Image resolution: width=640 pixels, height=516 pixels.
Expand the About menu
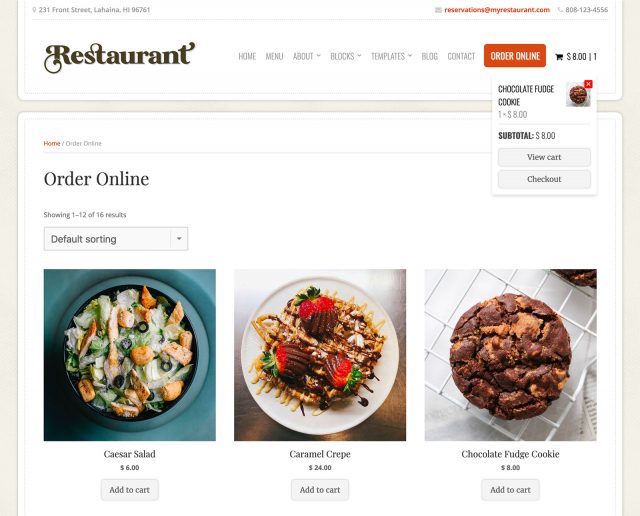tap(307, 56)
